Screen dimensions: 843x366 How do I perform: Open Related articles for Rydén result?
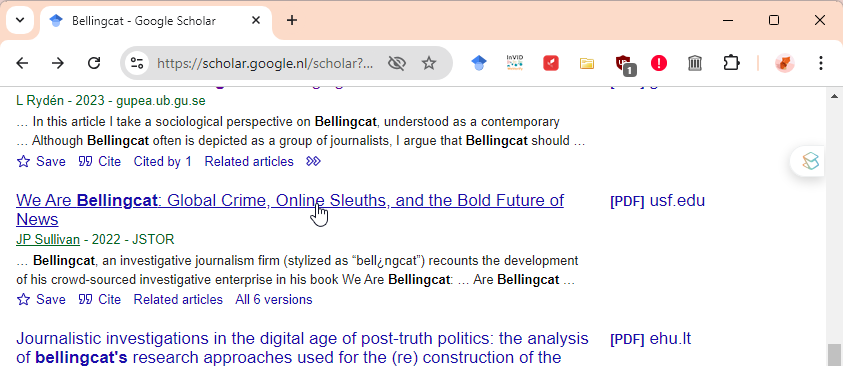click(x=249, y=161)
